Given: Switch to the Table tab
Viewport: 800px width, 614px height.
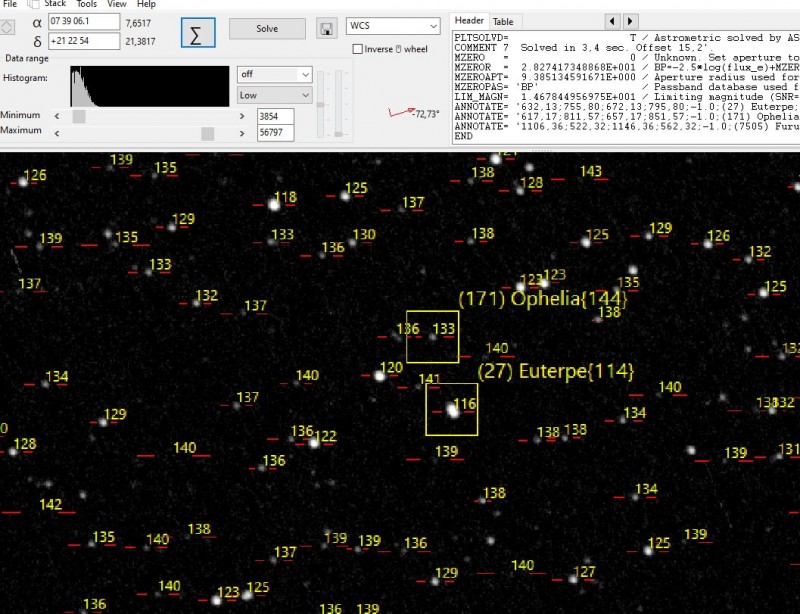Looking at the screenshot, I should [503, 22].
